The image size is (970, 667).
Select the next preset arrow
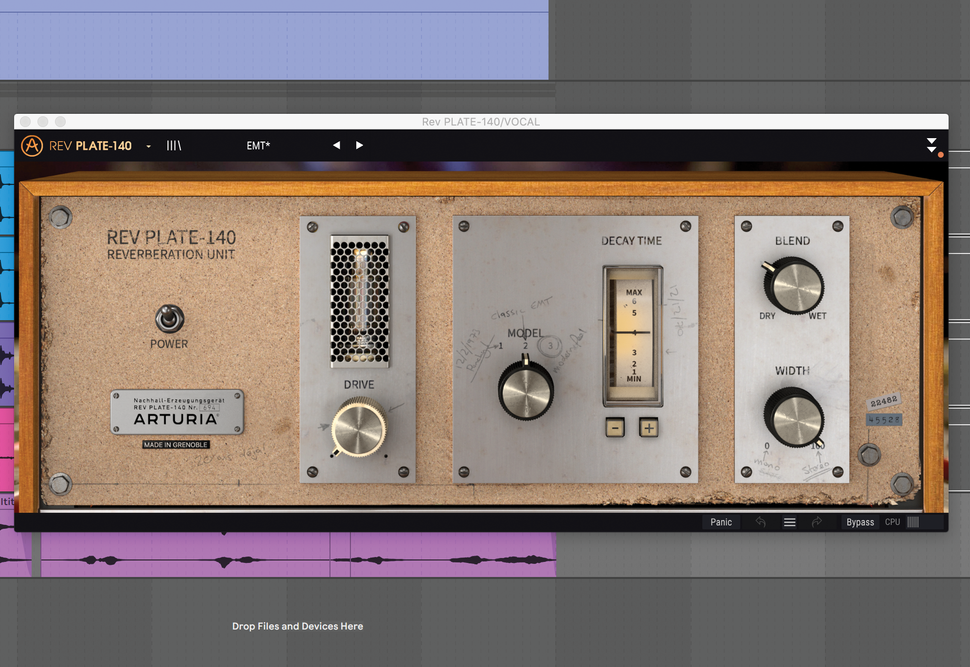pos(359,145)
